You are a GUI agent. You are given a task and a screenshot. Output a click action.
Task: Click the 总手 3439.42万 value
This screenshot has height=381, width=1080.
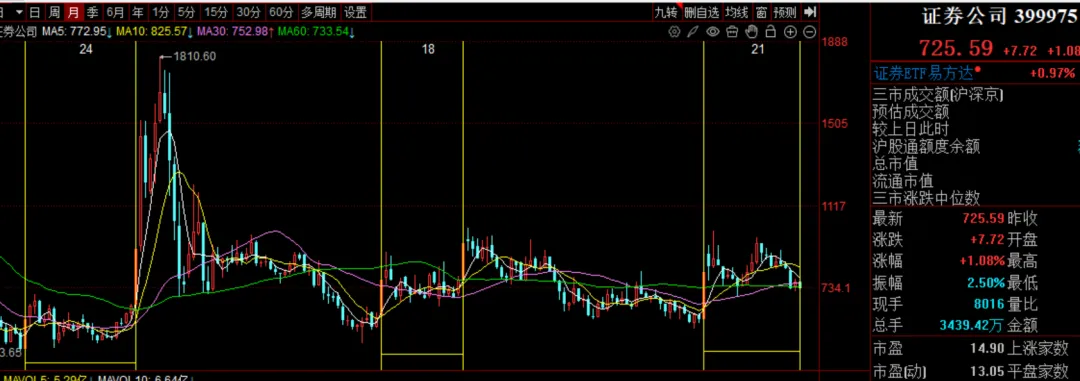point(971,326)
